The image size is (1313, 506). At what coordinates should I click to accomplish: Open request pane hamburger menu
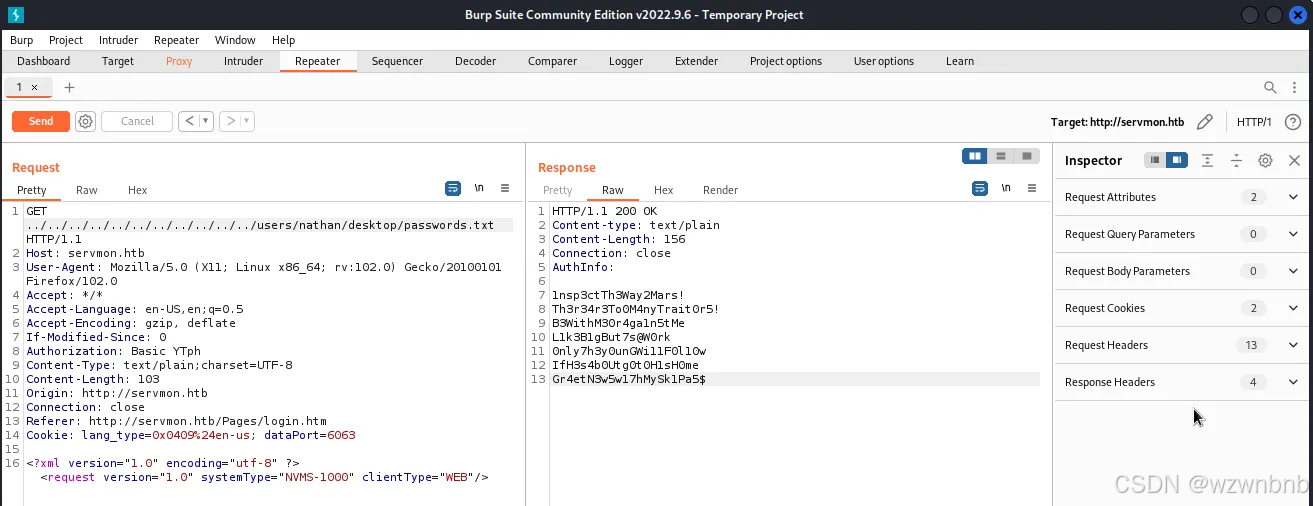pos(505,188)
